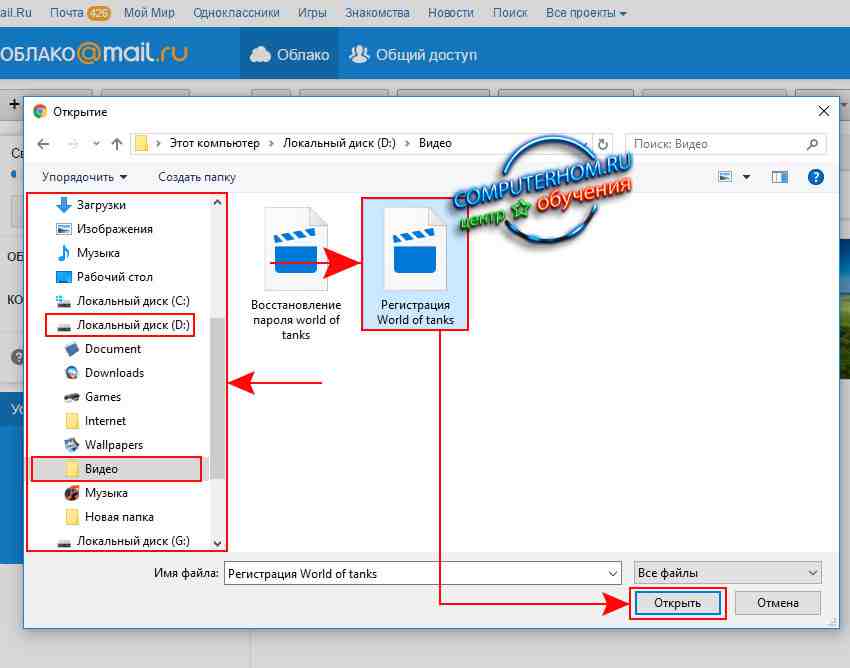Select 'Рабочий стол' in the tree
The image size is (850, 668).
coord(114,277)
